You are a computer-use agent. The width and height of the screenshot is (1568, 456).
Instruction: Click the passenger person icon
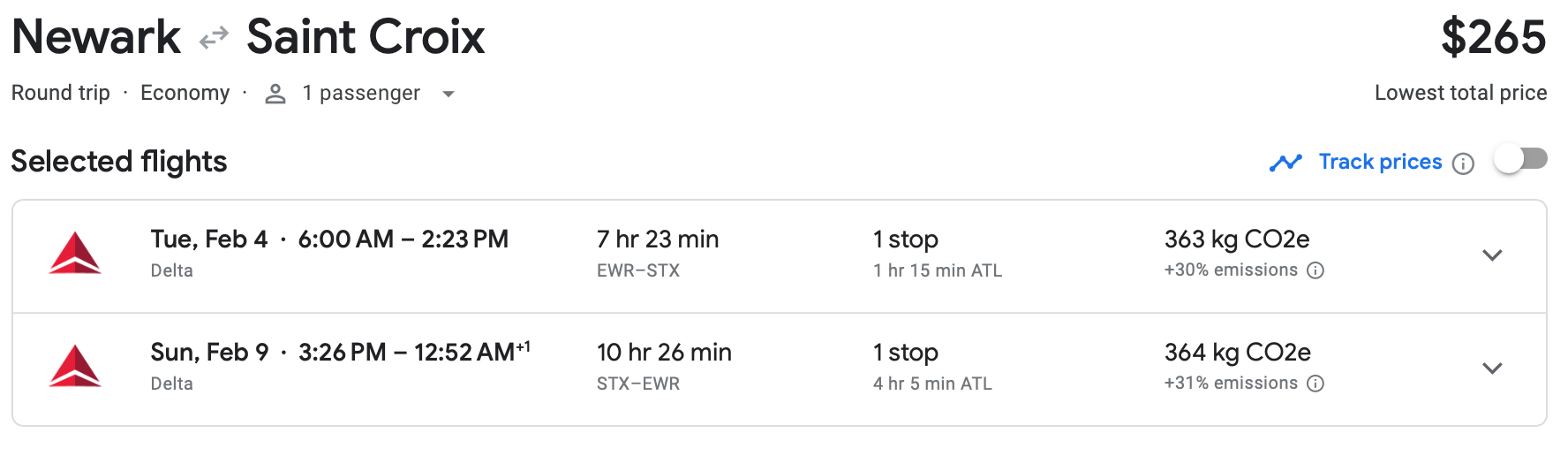(275, 94)
